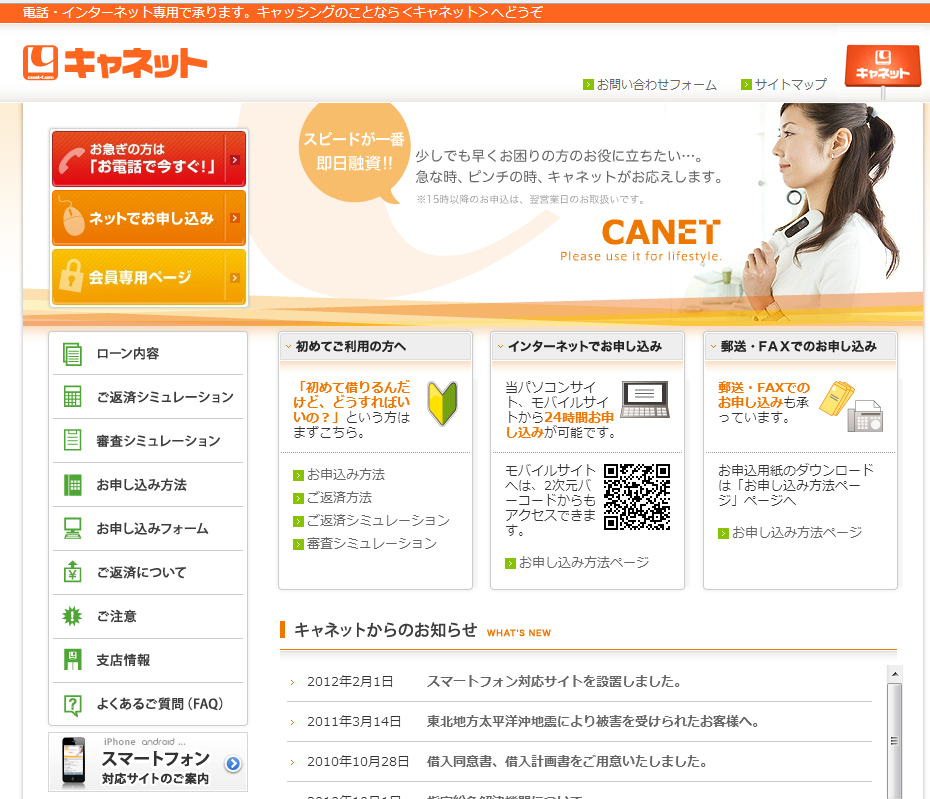Click the キャネット logo in header
Viewport: 930px width, 799px height.
pos(114,63)
